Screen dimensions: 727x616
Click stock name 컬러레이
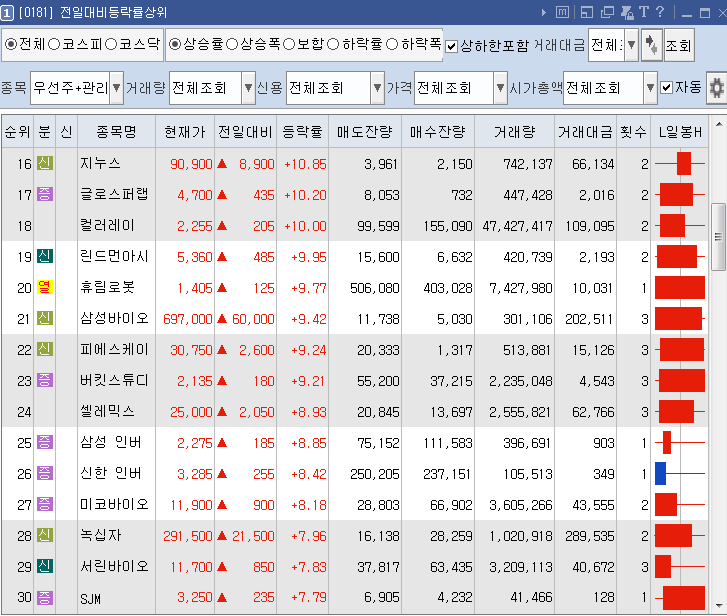coord(108,226)
